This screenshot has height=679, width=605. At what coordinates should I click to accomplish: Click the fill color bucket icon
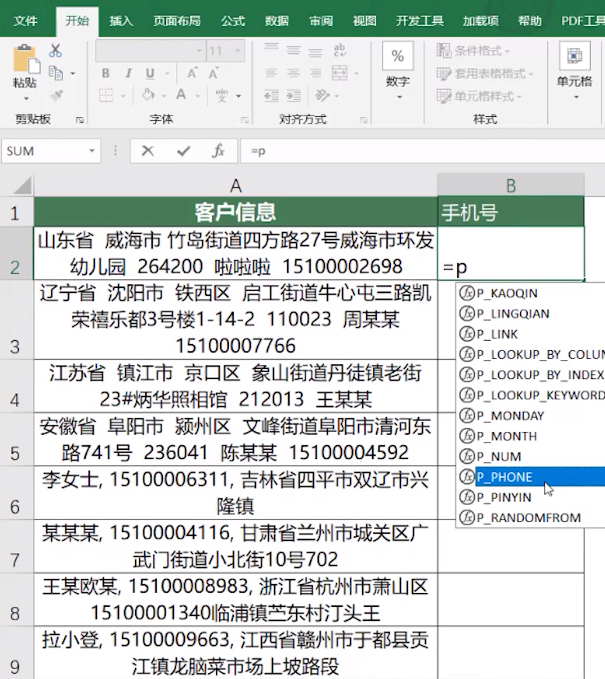pos(149,95)
